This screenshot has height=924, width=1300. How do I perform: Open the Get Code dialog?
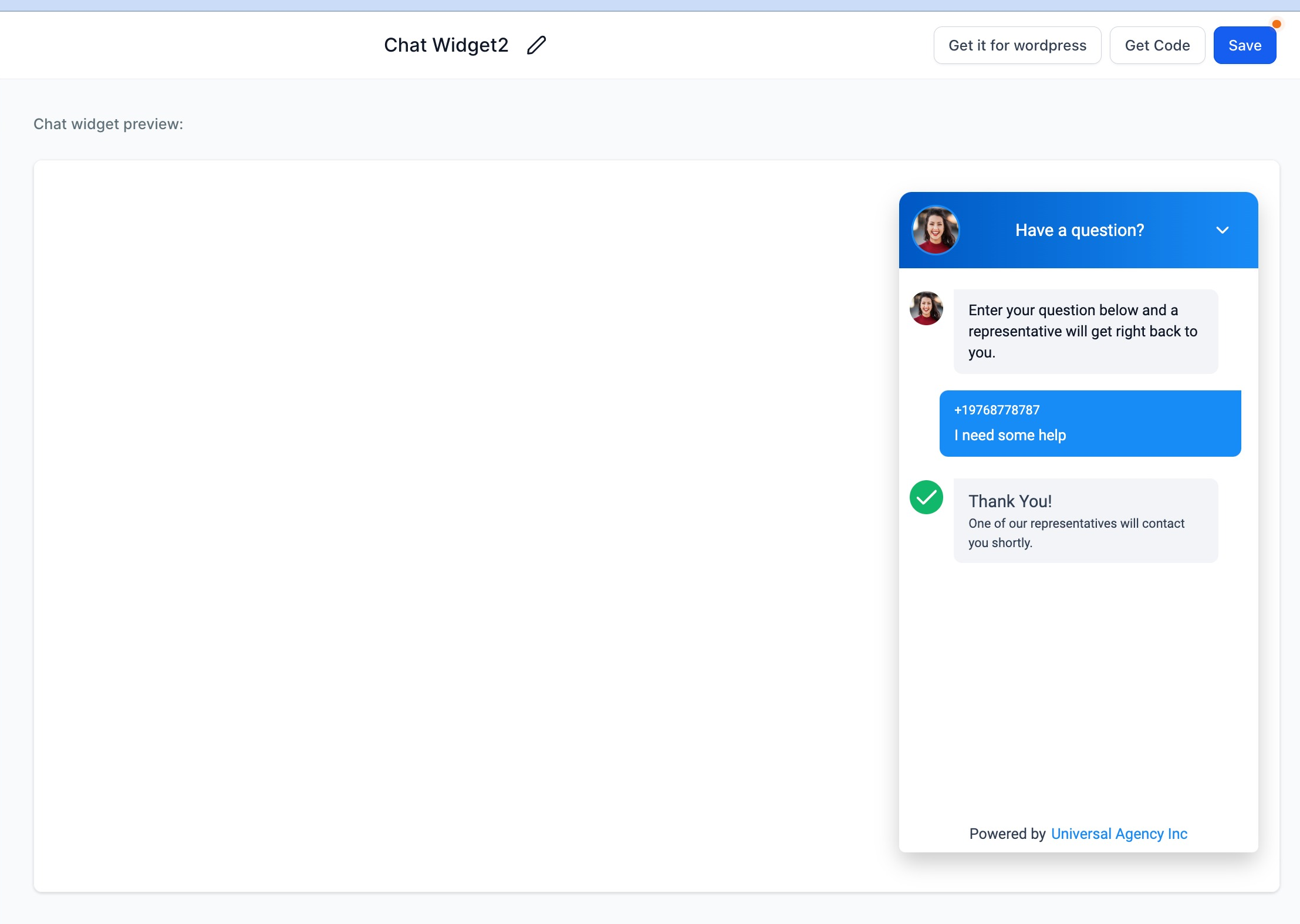click(x=1157, y=45)
